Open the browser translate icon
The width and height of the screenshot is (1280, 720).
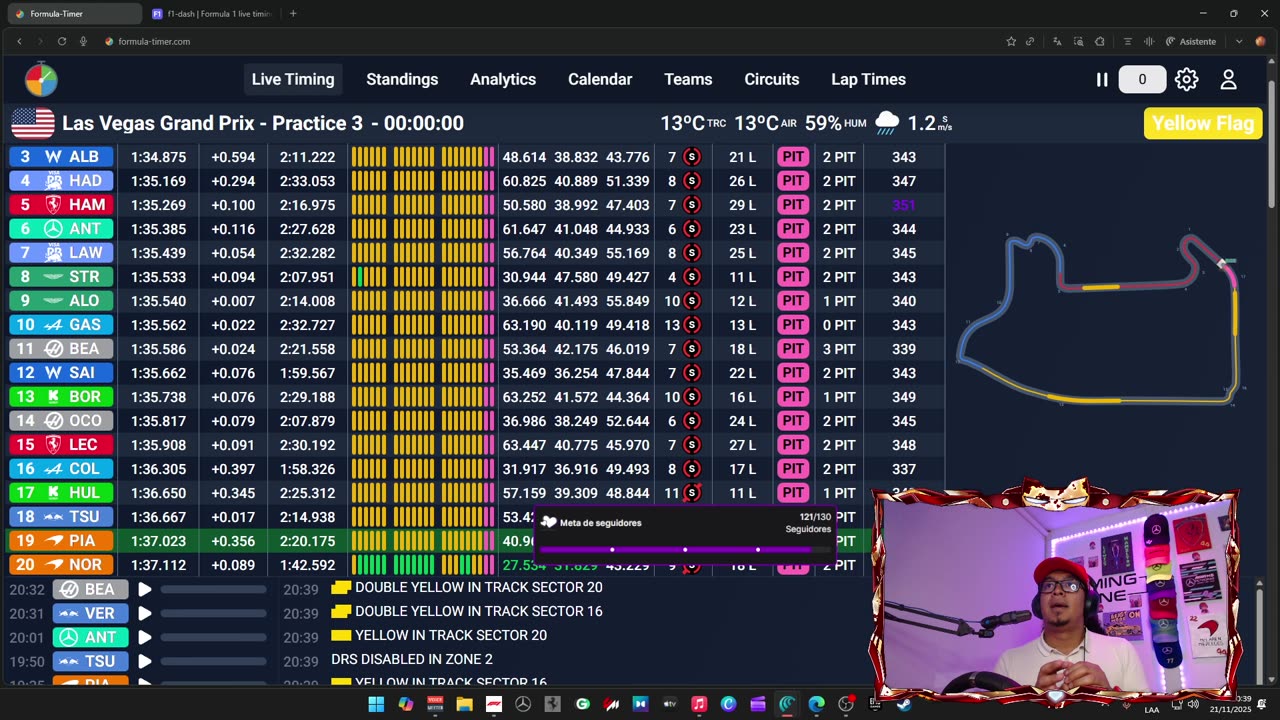[x=1057, y=41]
